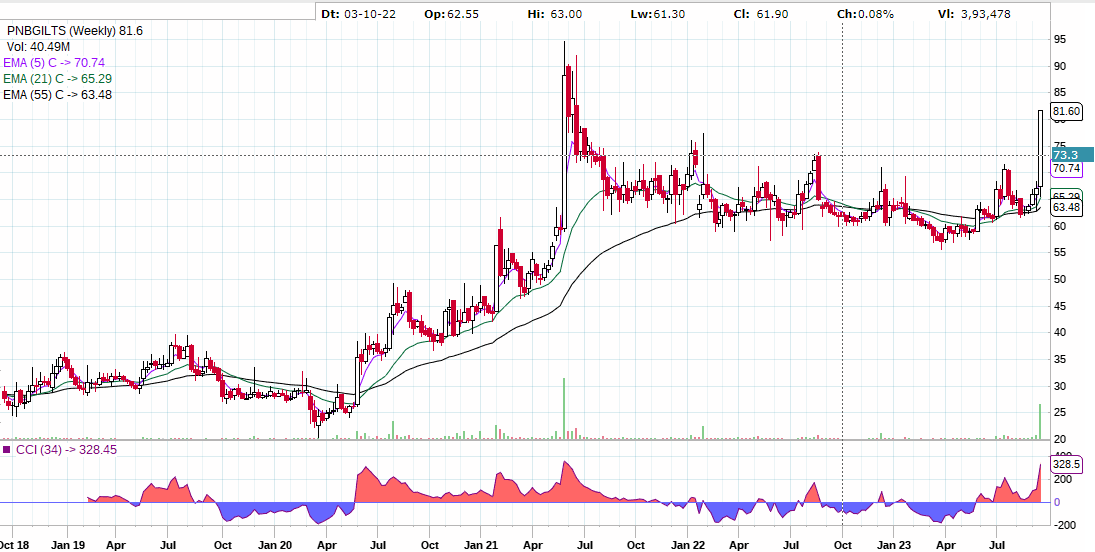Viewport: 1095px width, 552px height.
Task: Click the EMA (5) C -> 70.74 legend
Action: (x=54, y=63)
